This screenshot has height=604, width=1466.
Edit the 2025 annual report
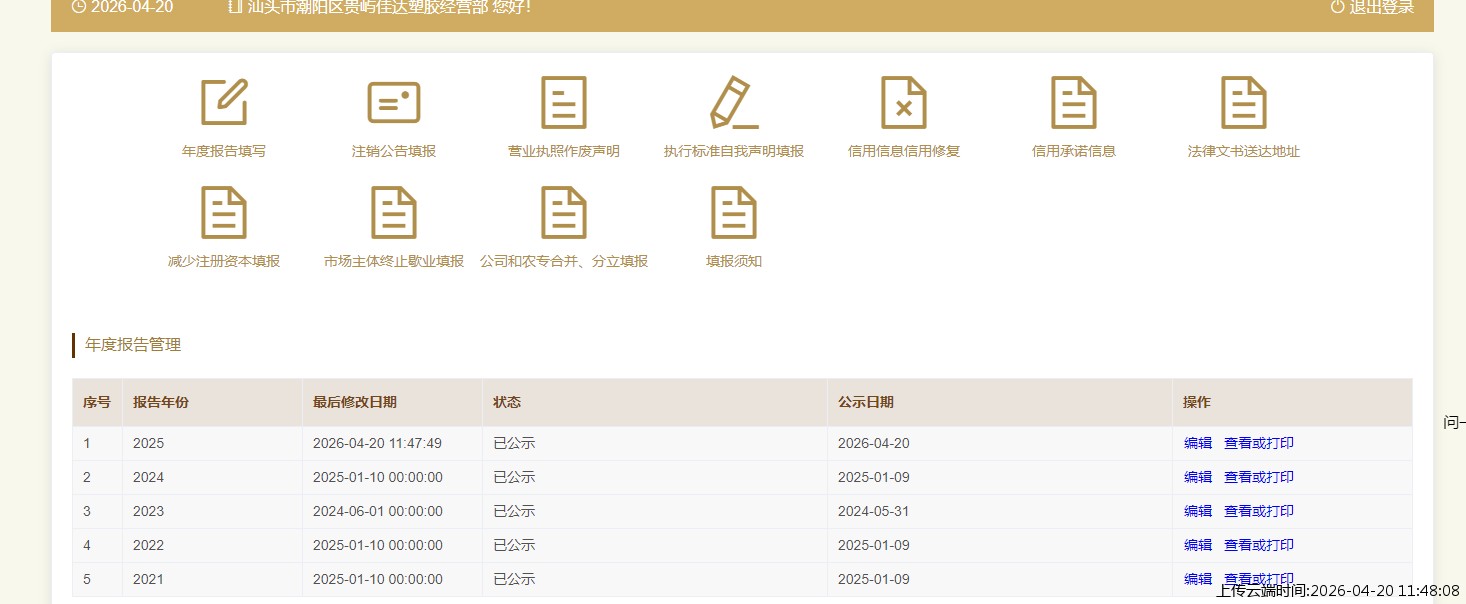pyautogui.click(x=1197, y=443)
